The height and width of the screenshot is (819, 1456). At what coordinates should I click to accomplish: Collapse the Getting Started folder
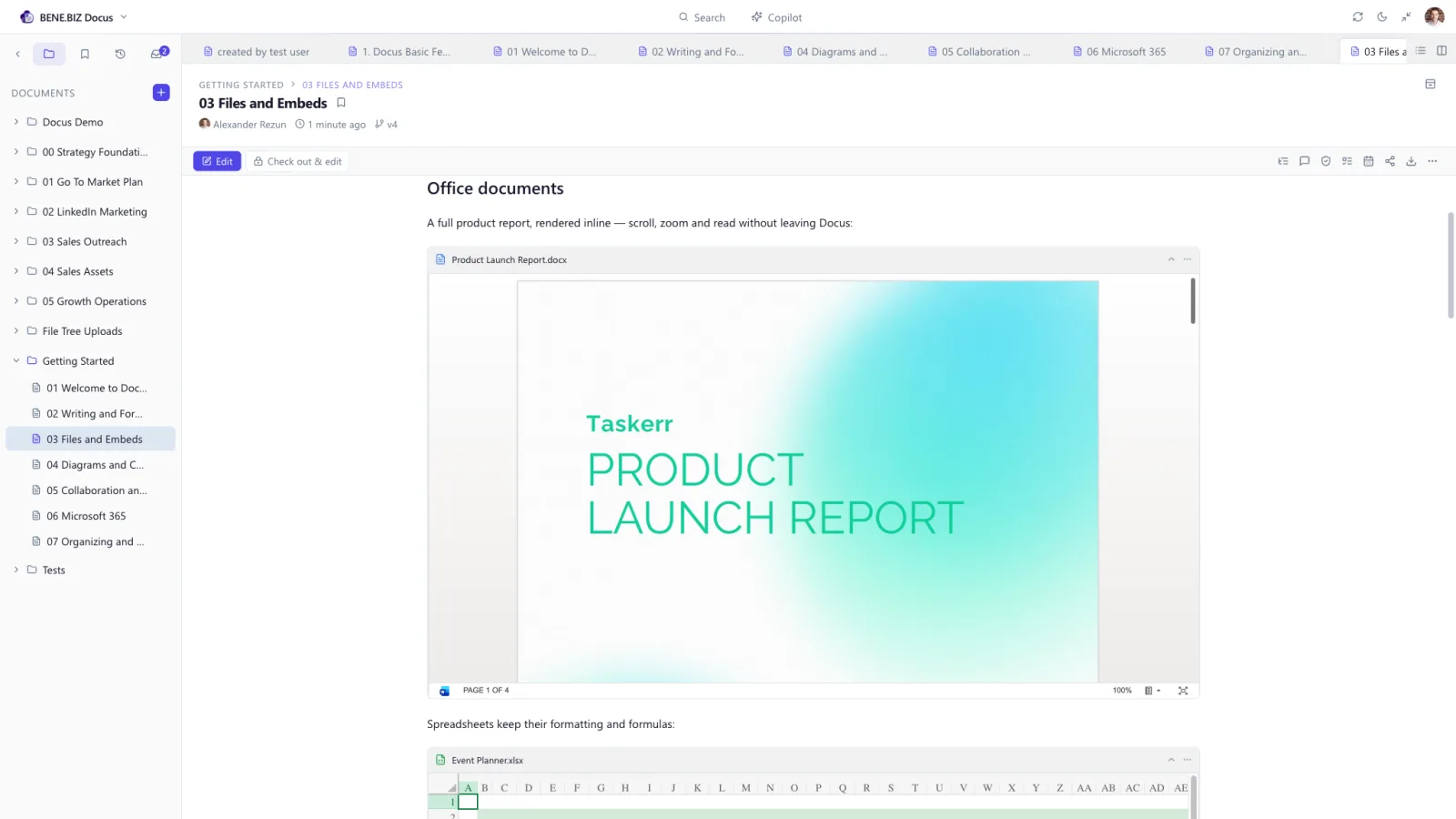point(16,361)
